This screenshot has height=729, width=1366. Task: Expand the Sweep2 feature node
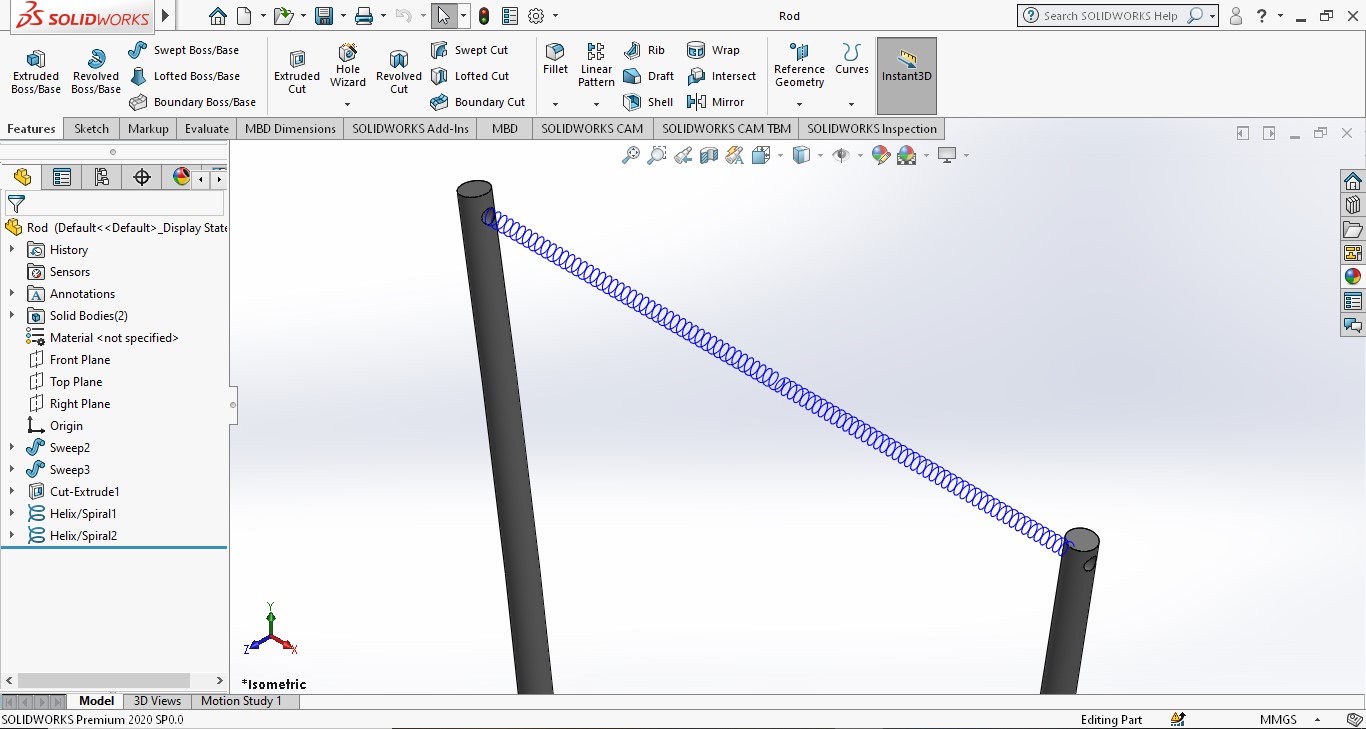pos(12,448)
